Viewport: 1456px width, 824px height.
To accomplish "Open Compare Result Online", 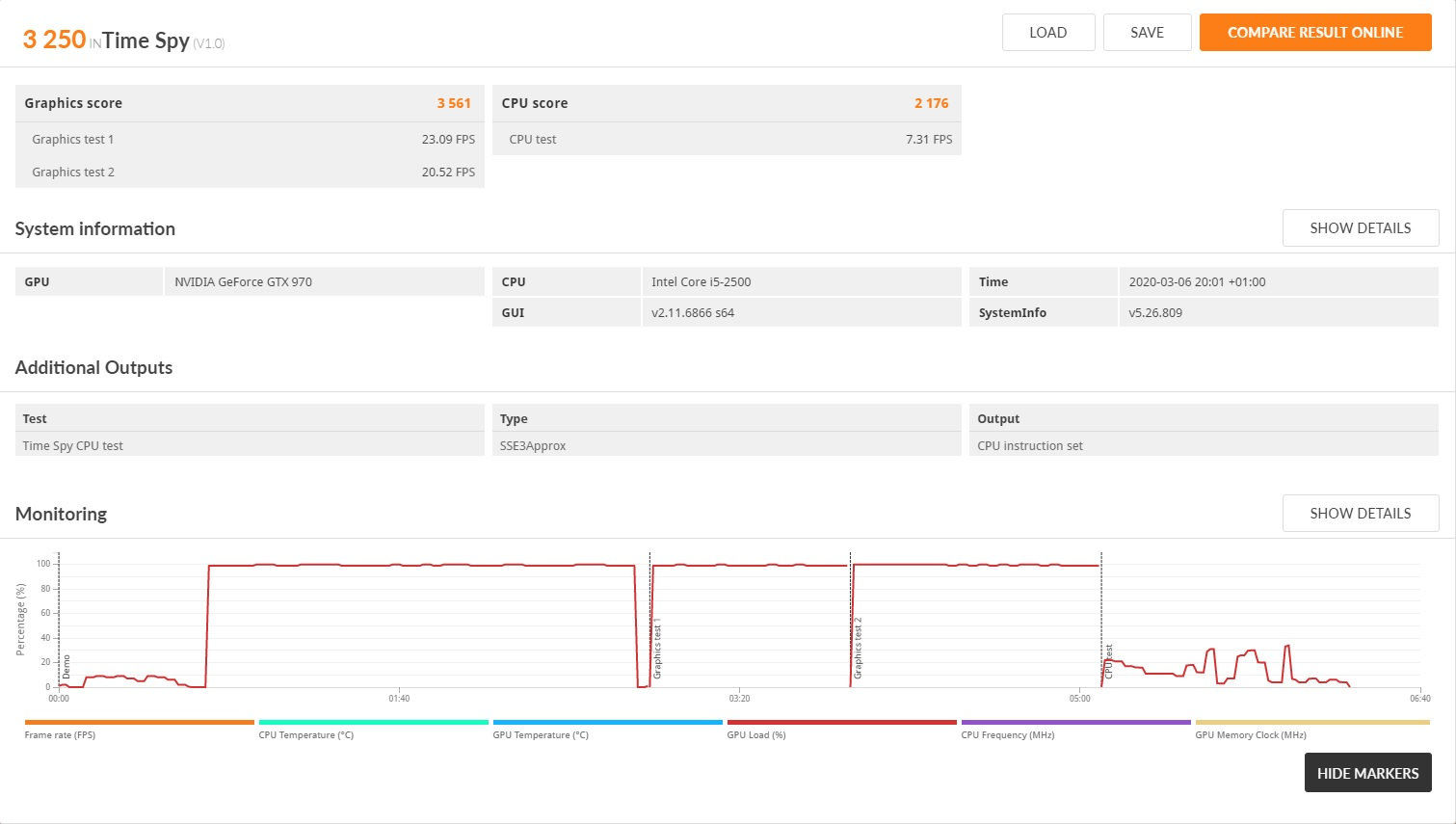I will 1314,33.
